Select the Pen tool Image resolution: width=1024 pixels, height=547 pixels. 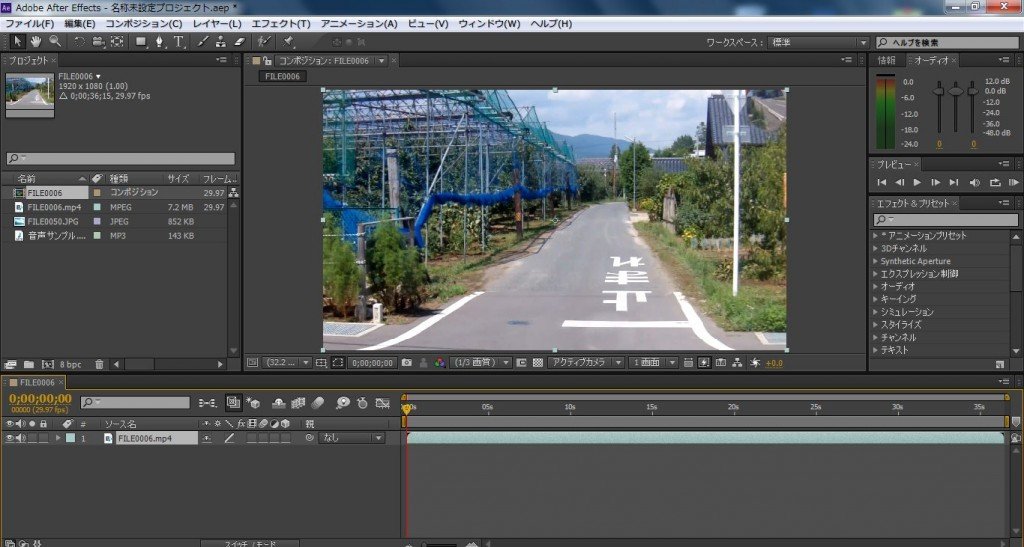coord(159,41)
